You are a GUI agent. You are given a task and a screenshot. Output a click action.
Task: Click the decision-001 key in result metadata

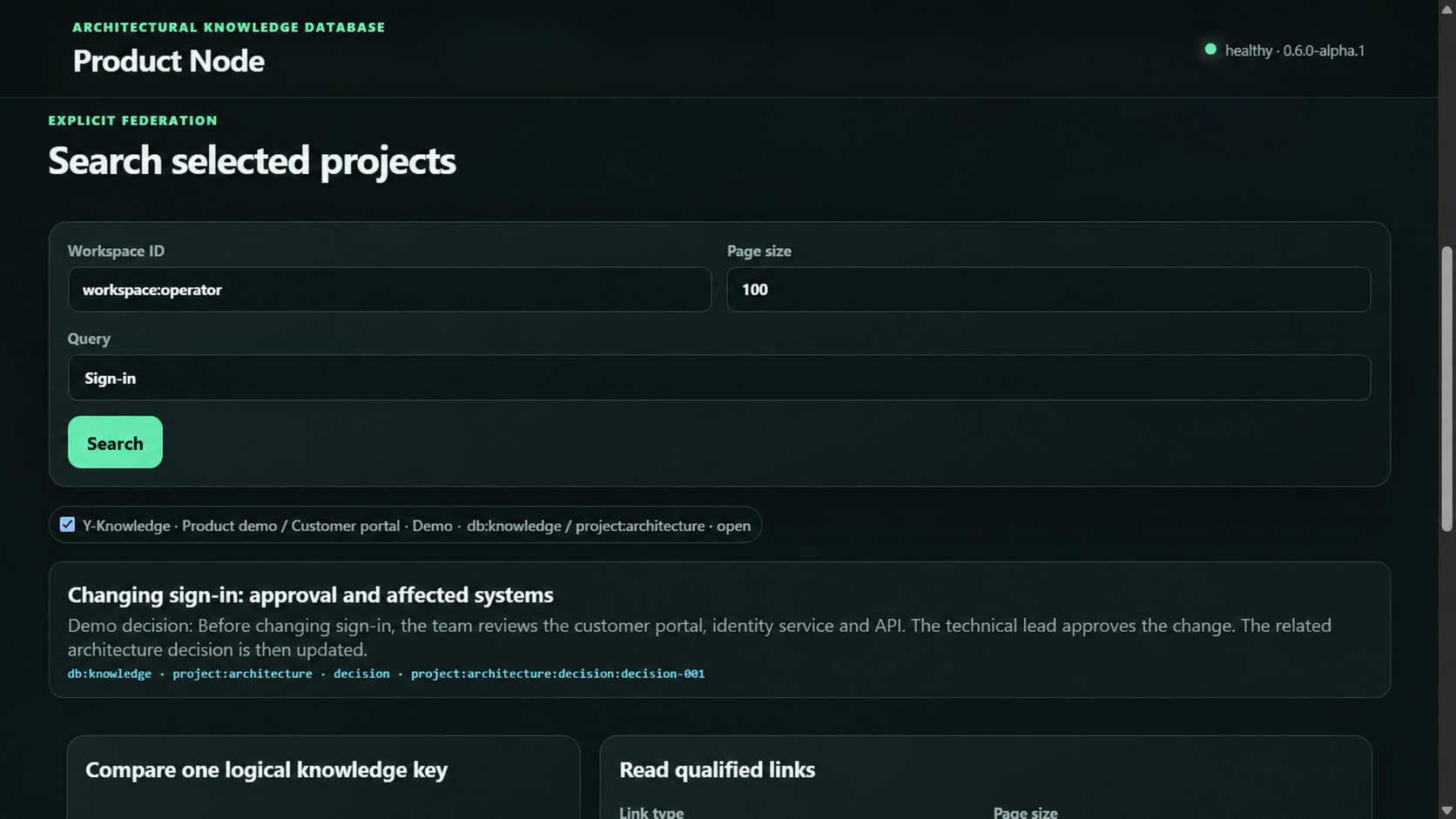pyautogui.click(x=557, y=674)
